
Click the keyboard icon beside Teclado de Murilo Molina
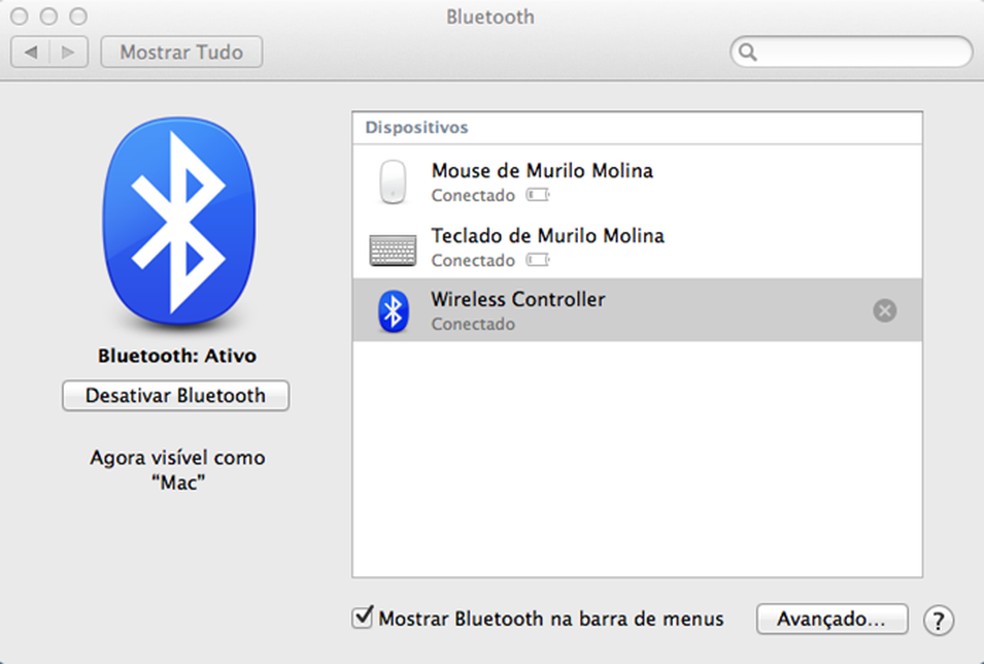coord(394,246)
